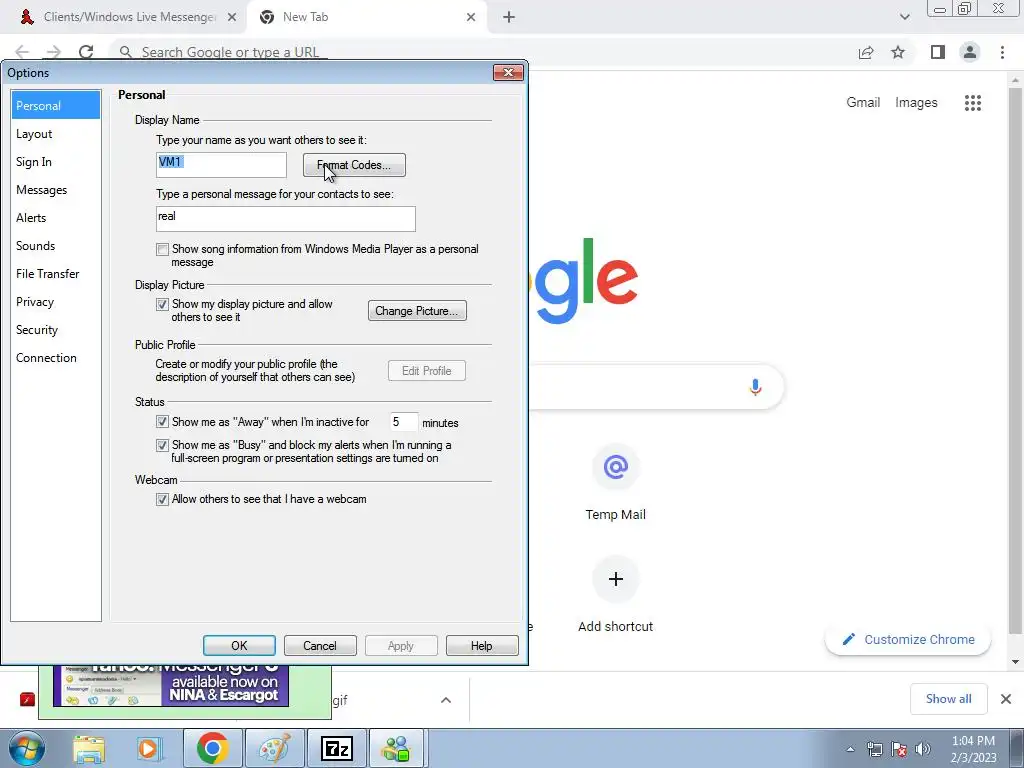Click Show all downloads button
The image size is (1024, 768).
[948, 699]
